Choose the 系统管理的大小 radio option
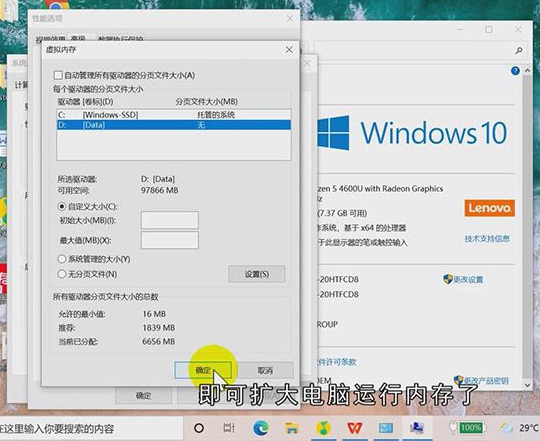Viewport: 540px width, 441px height. tap(62, 259)
